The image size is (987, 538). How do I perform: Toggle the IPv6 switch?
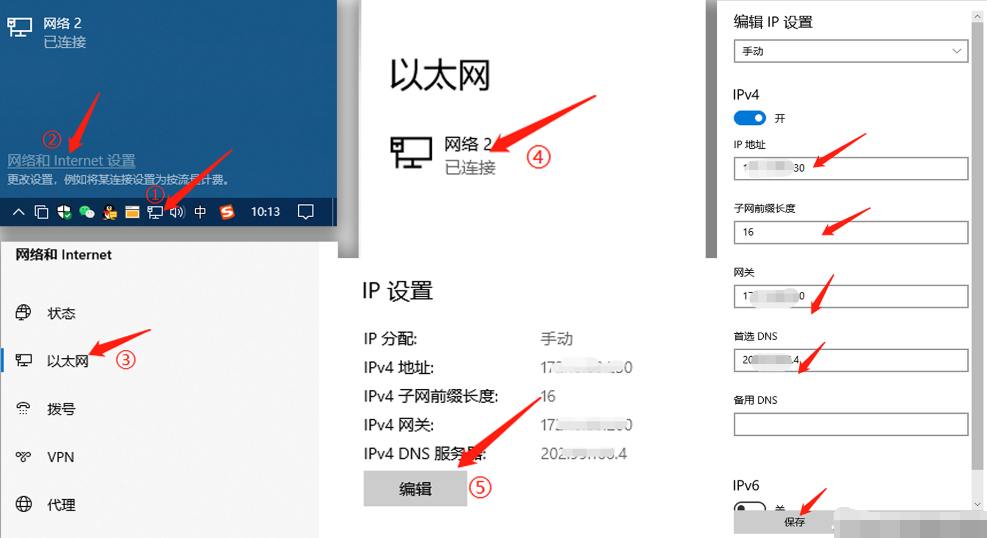[x=750, y=506]
